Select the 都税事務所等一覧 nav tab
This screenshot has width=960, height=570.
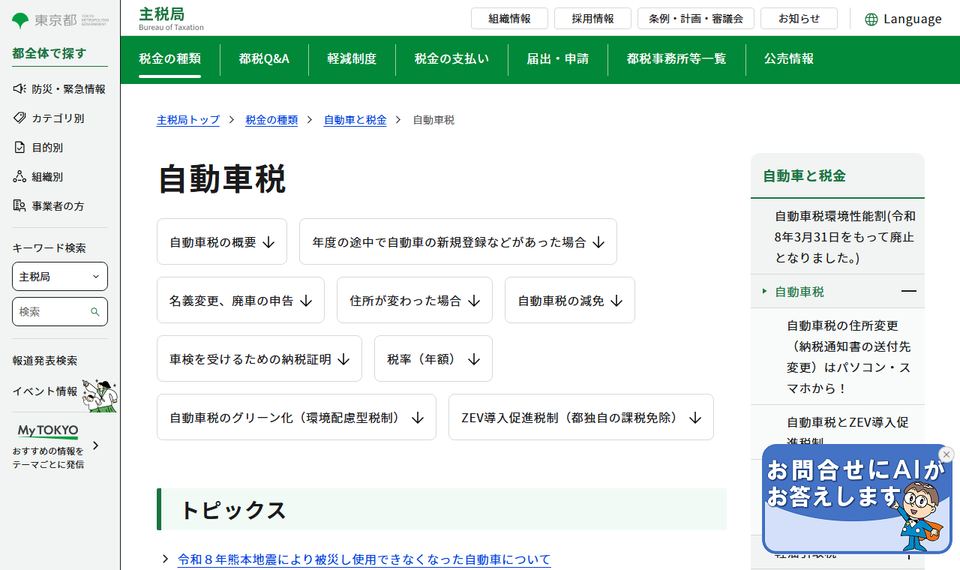pos(676,59)
